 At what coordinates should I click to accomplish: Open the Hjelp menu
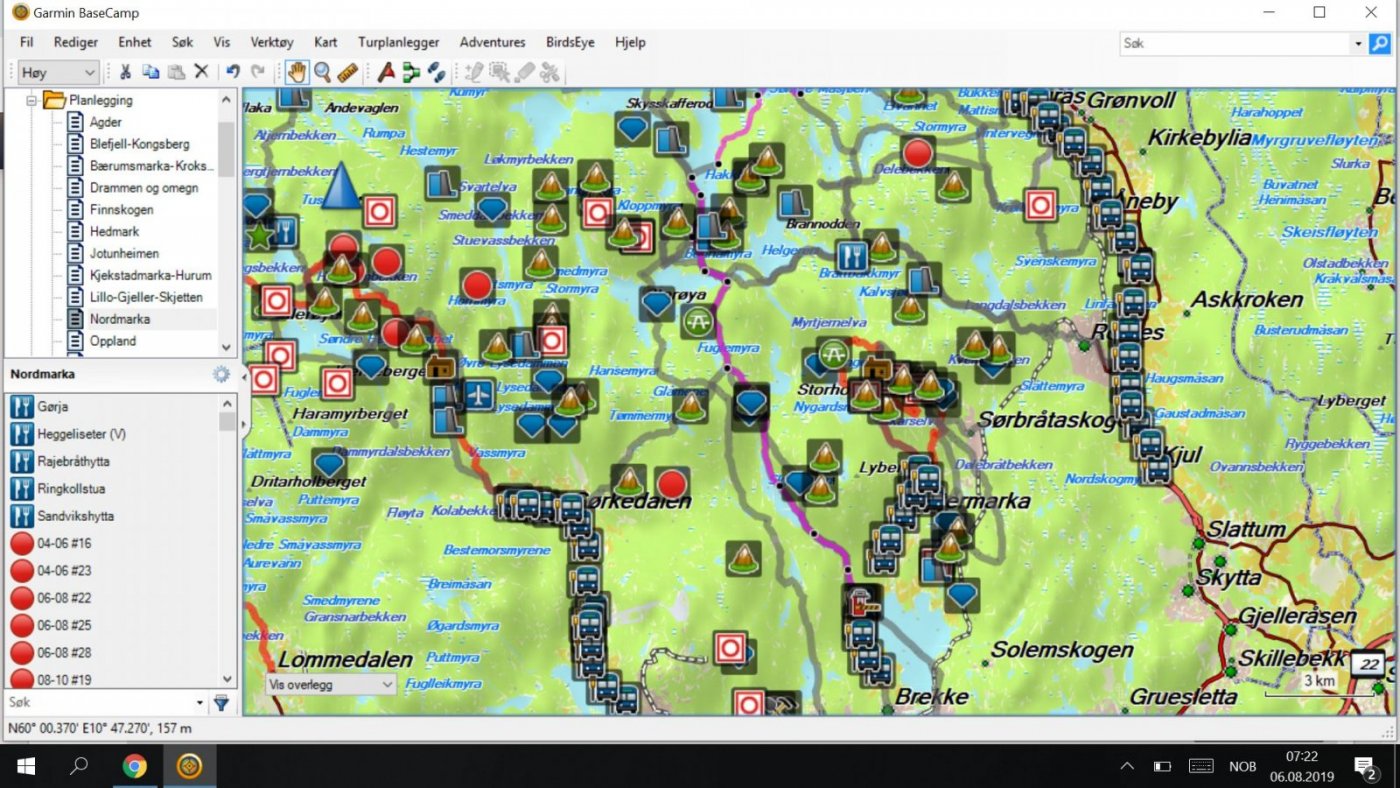click(630, 42)
